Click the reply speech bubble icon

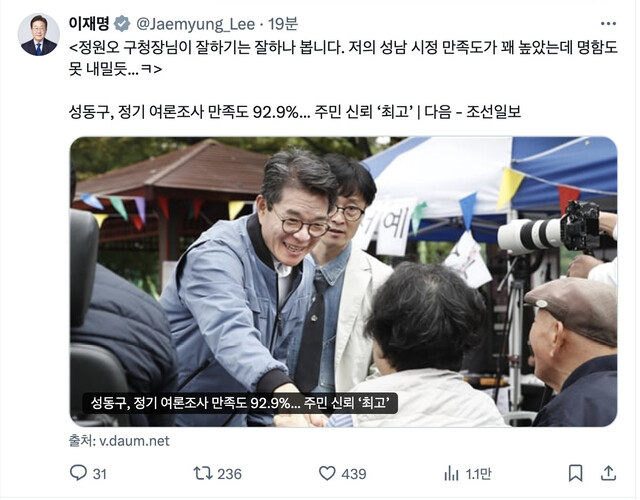(x=78, y=473)
